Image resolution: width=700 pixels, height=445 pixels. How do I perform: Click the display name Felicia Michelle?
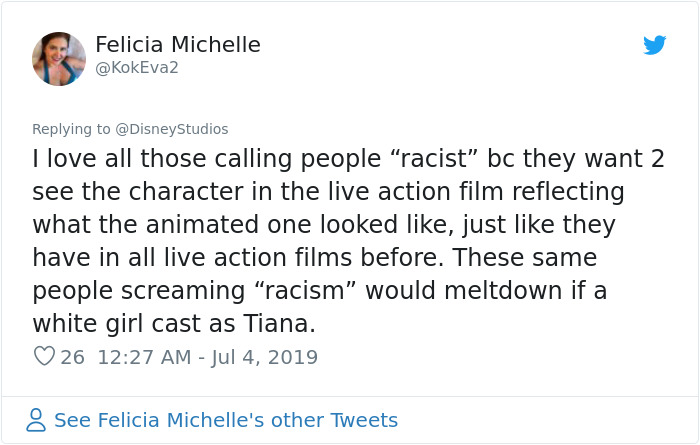178,45
